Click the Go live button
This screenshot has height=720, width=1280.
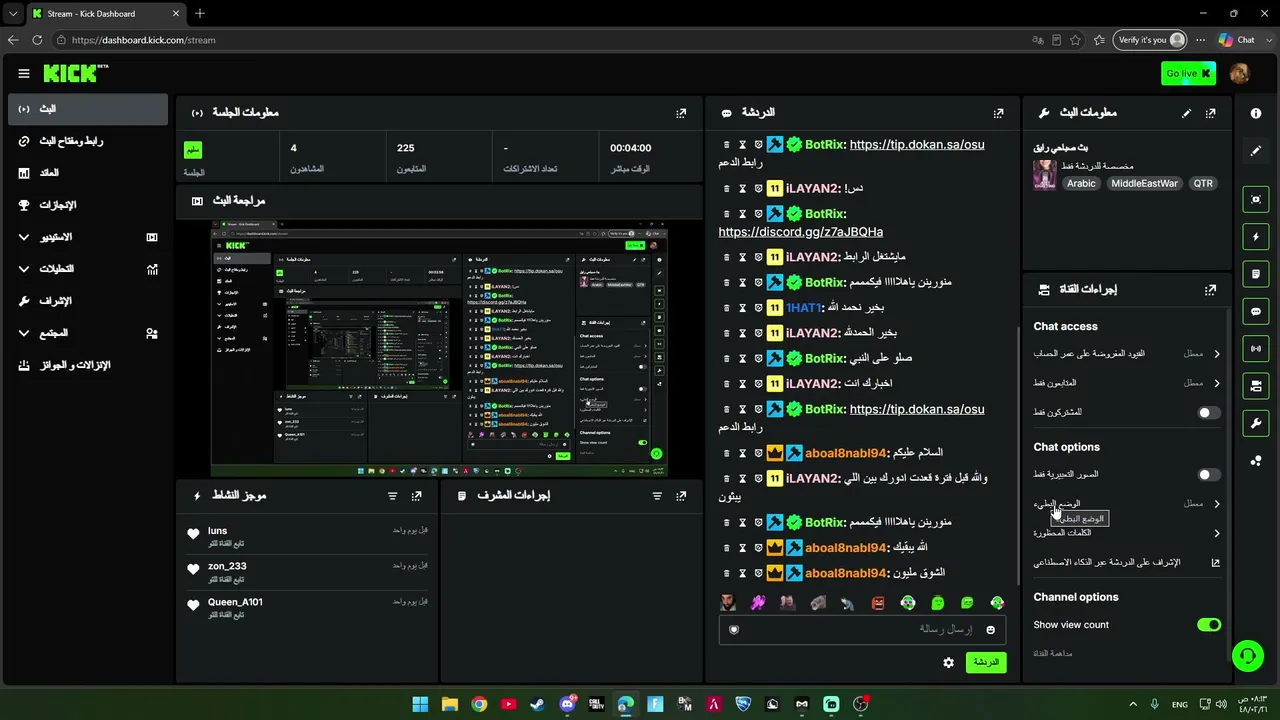click(1188, 73)
